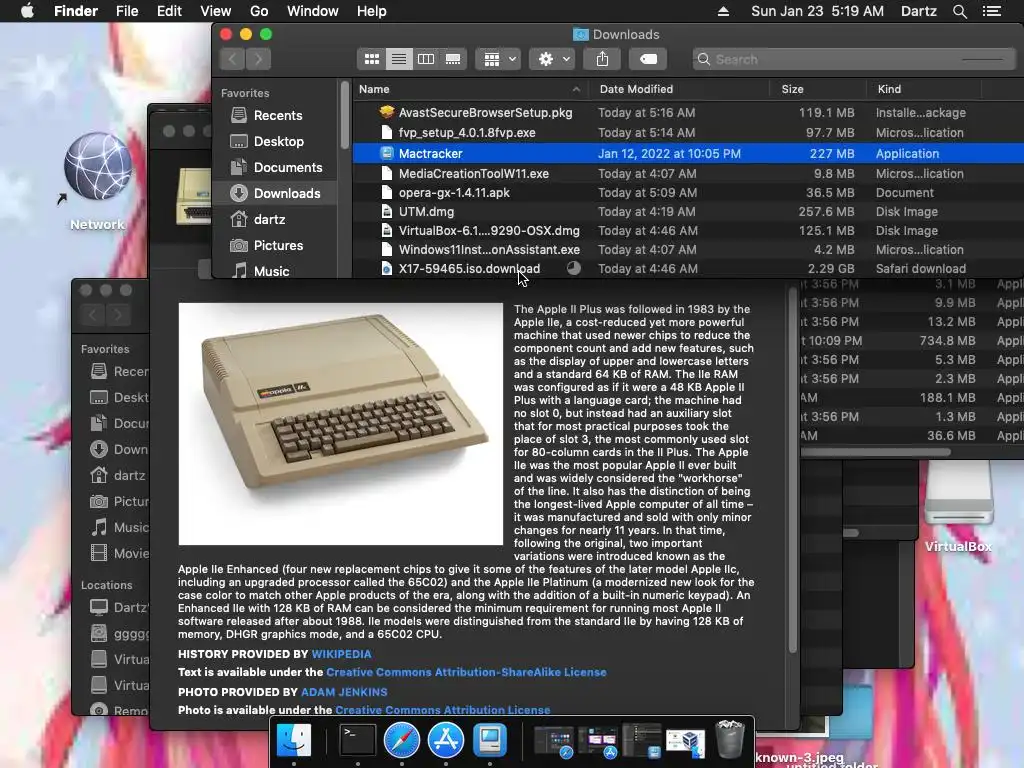
Task: Switch Finder to icon view
Action: [372, 59]
